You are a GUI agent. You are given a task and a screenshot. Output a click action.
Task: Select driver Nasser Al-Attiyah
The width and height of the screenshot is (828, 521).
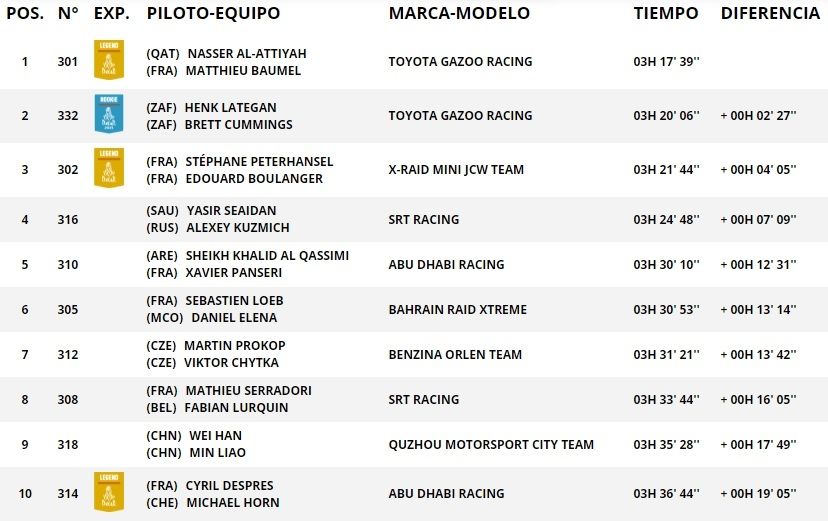[247, 53]
